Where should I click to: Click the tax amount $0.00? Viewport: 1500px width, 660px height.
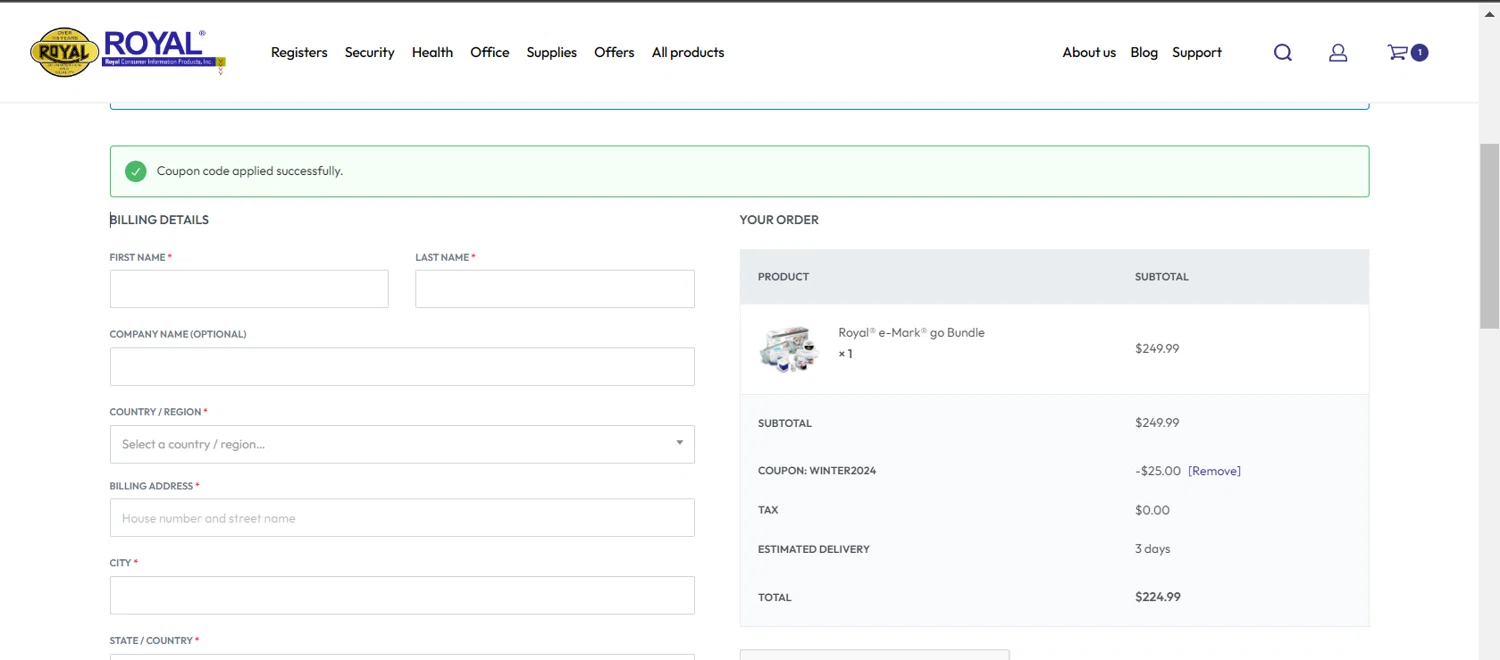[1152, 510]
